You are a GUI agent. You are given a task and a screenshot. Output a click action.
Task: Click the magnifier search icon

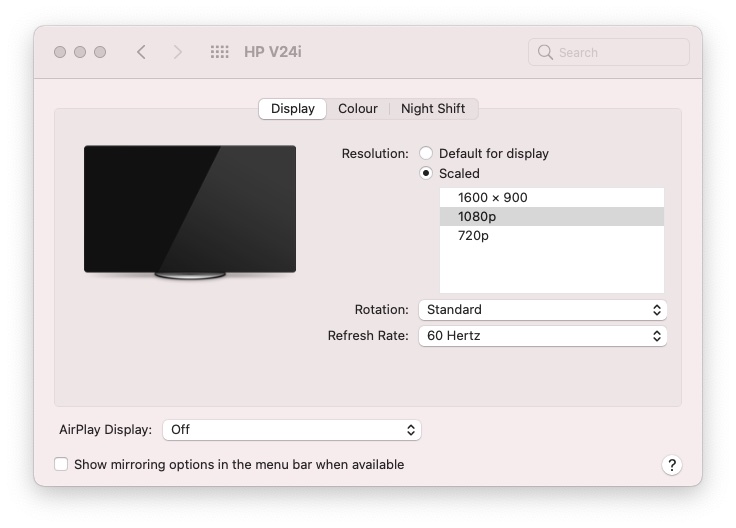click(545, 52)
